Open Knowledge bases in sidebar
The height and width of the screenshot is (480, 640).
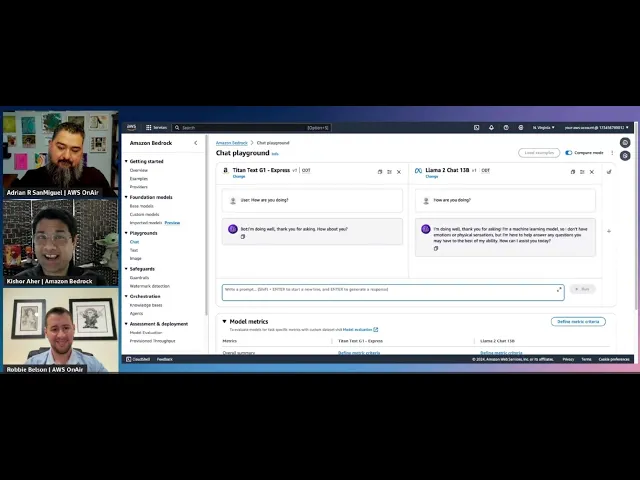146,305
